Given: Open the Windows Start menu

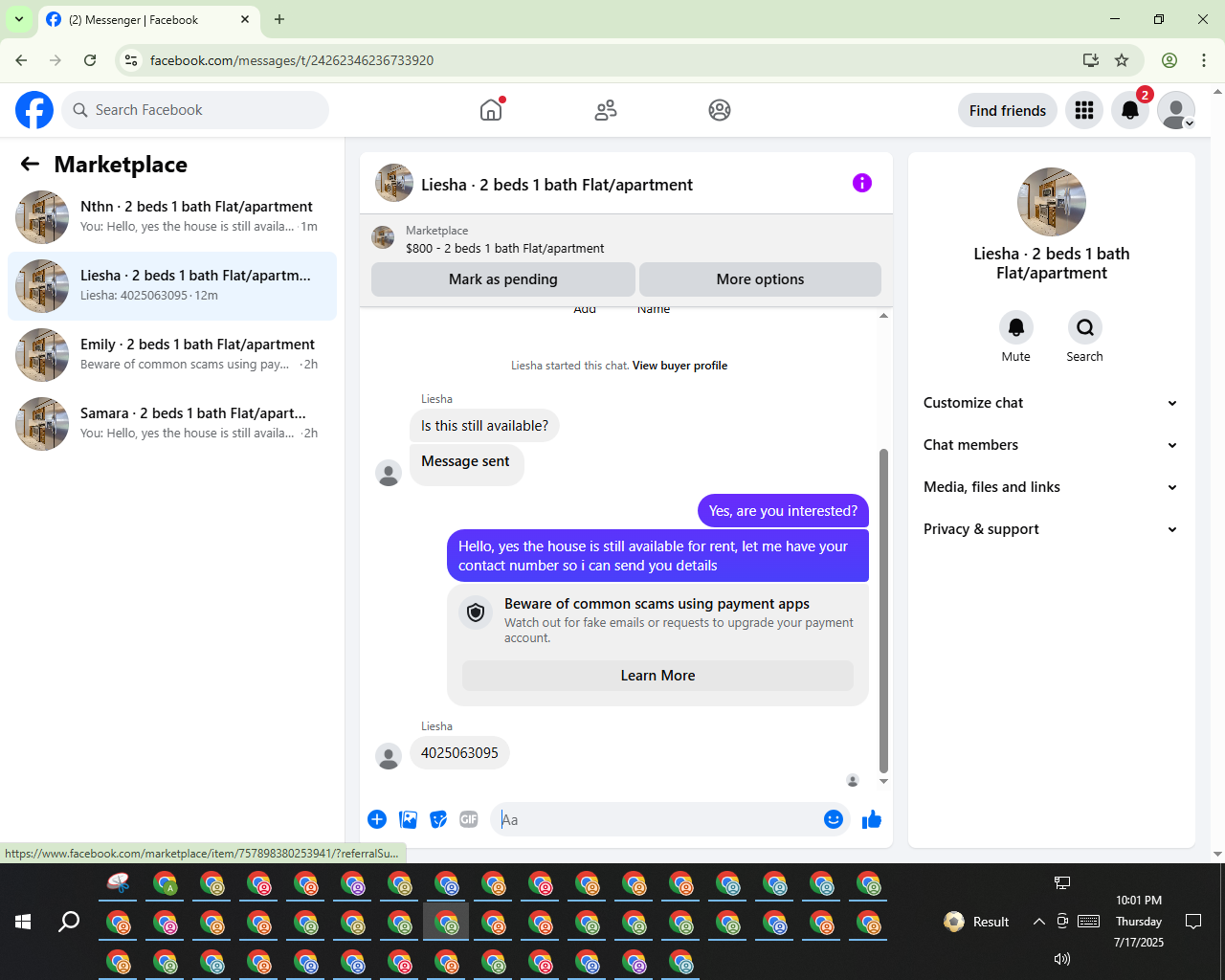Looking at the screenshot, I should point(23,922).
